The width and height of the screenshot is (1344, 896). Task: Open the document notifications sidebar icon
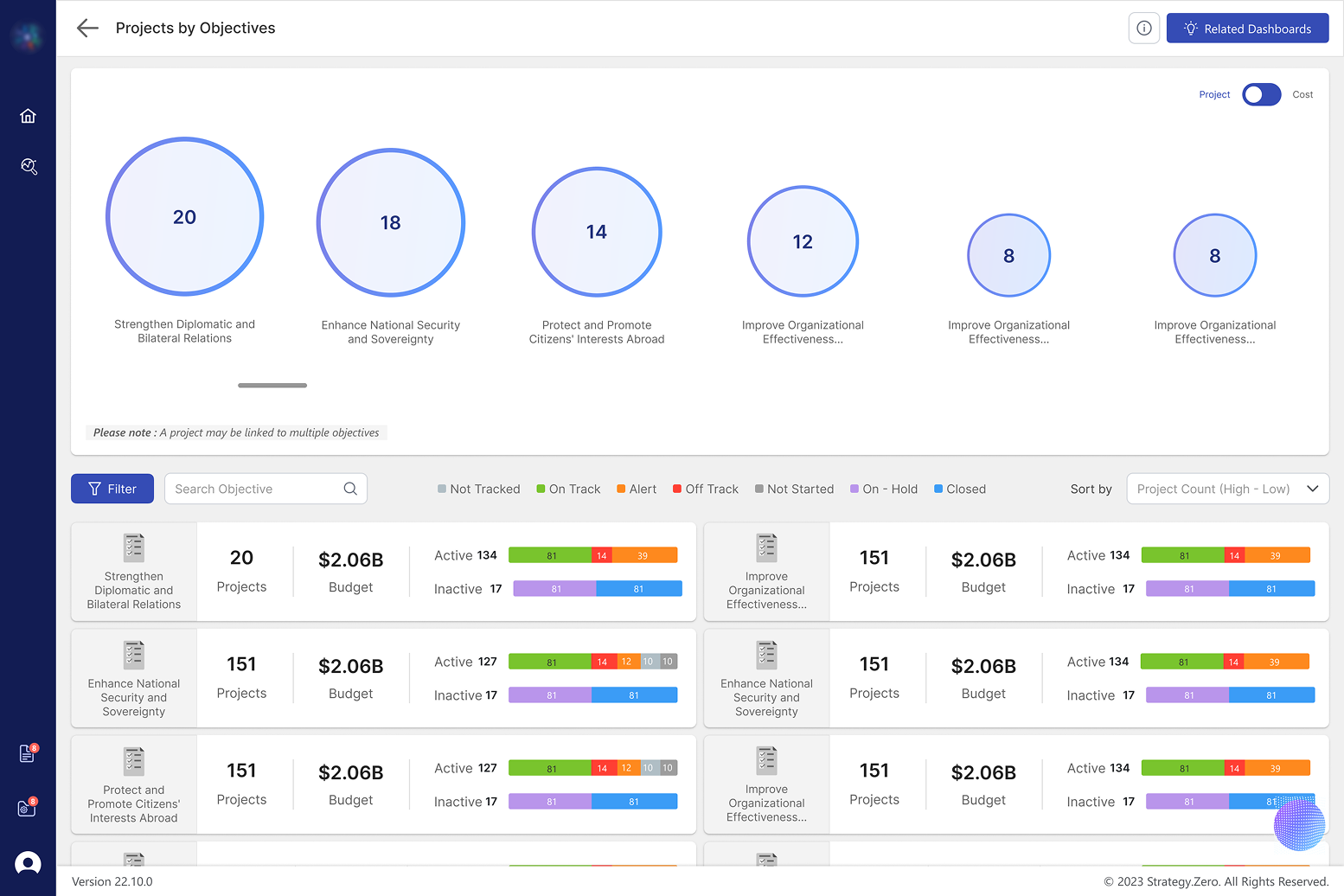(x=28, y=754)
